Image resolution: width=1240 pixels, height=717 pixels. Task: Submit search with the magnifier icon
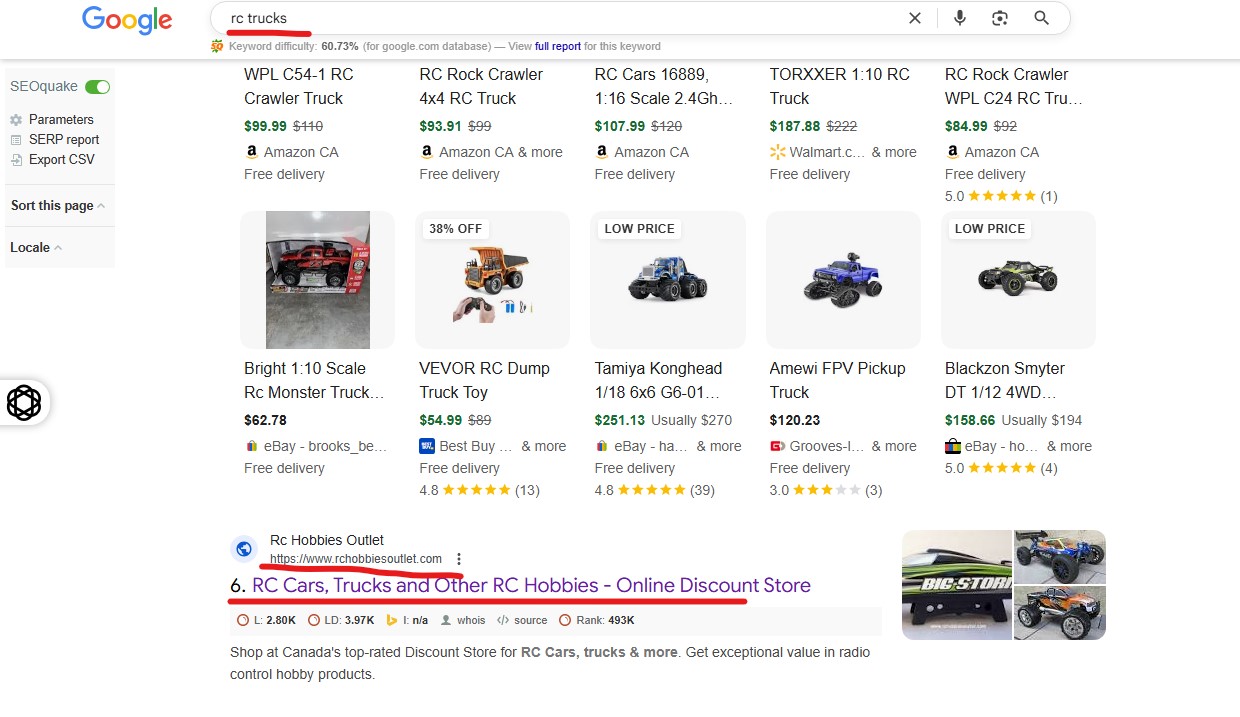[x=1041, y=18]
